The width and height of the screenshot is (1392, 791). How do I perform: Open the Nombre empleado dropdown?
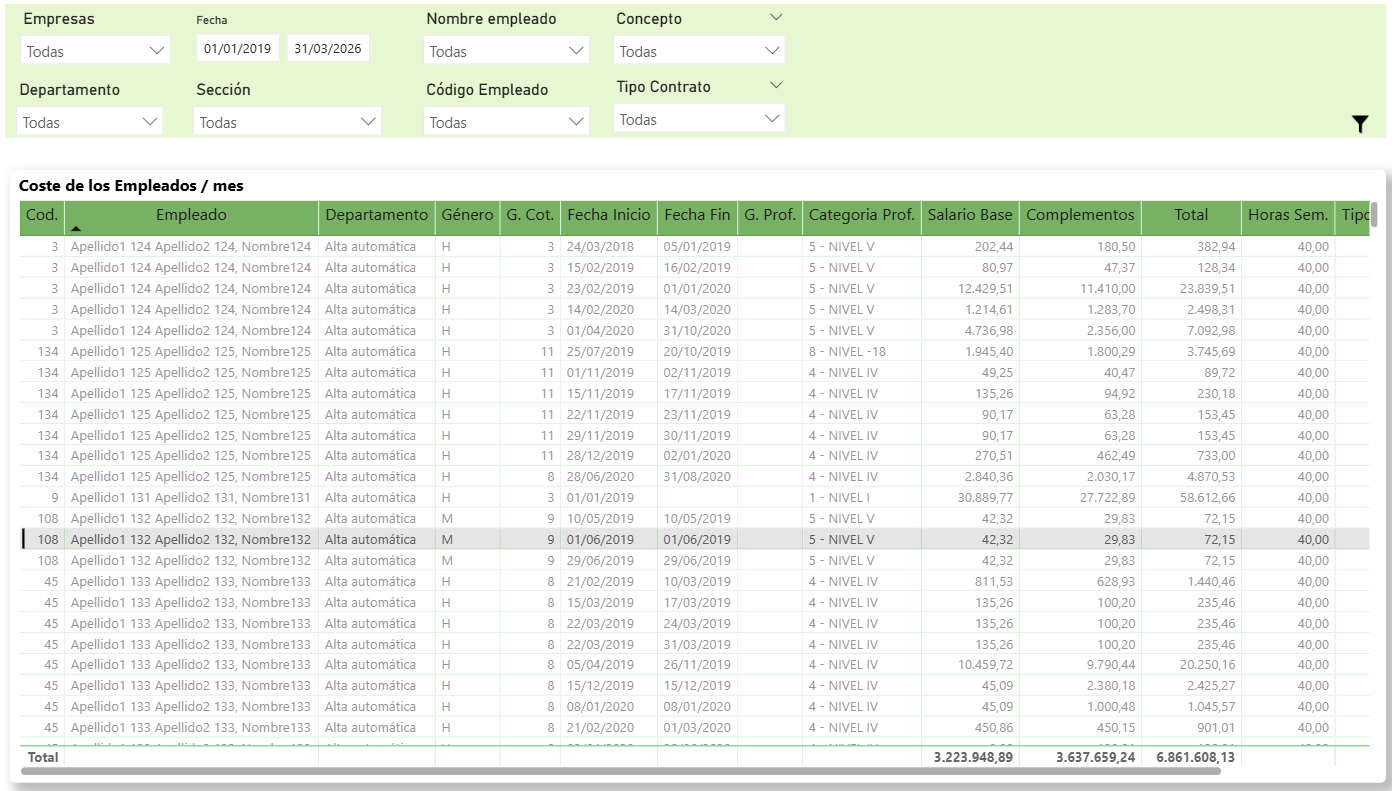[x=506, y=51]
